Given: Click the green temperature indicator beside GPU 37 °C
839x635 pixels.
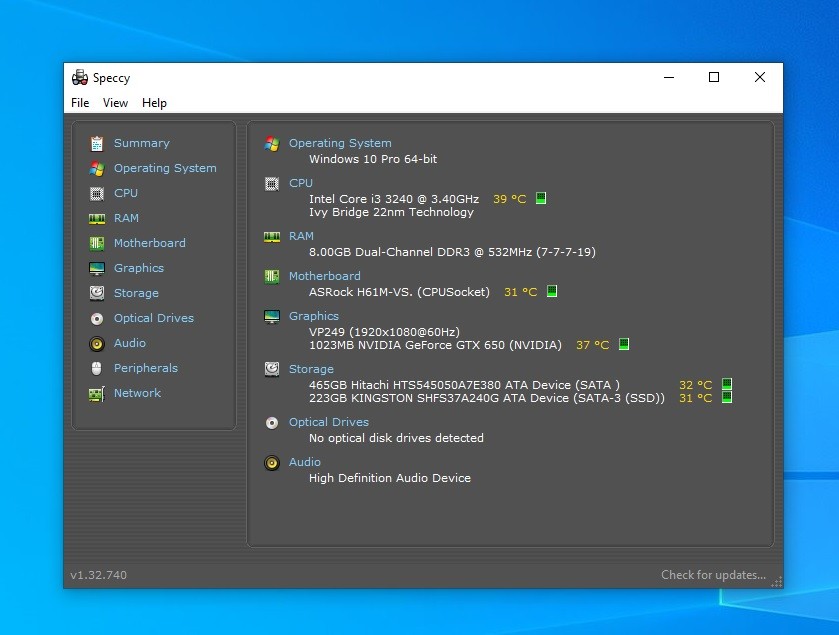Looking at the screenshot, I should click(x=624, y=343).
